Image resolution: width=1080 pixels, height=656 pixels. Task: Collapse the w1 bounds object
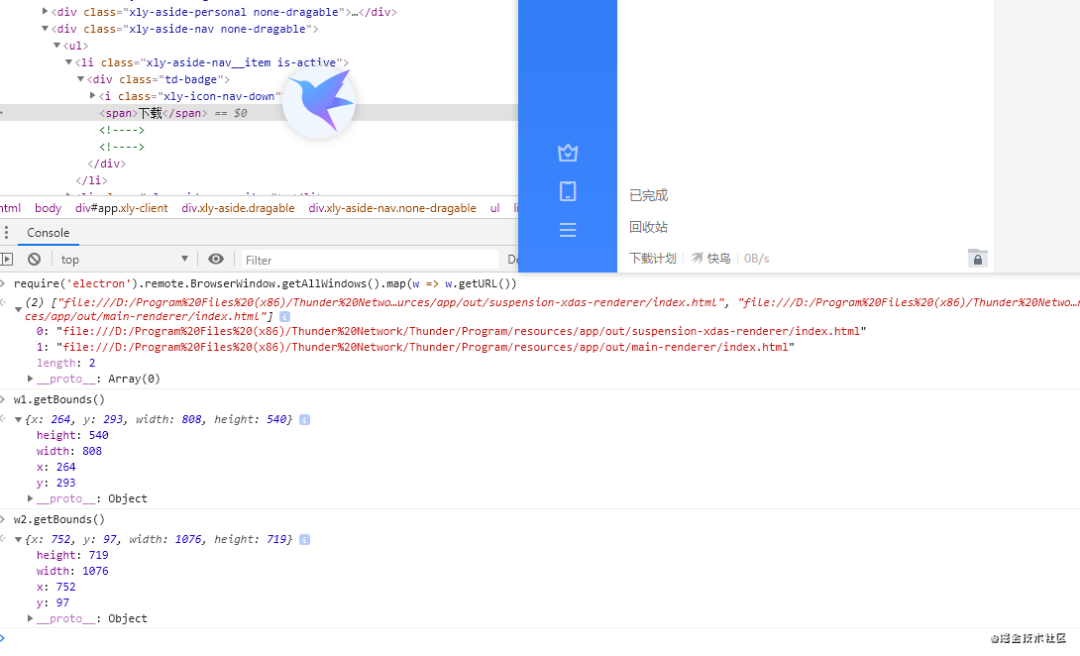click(18, 419)
